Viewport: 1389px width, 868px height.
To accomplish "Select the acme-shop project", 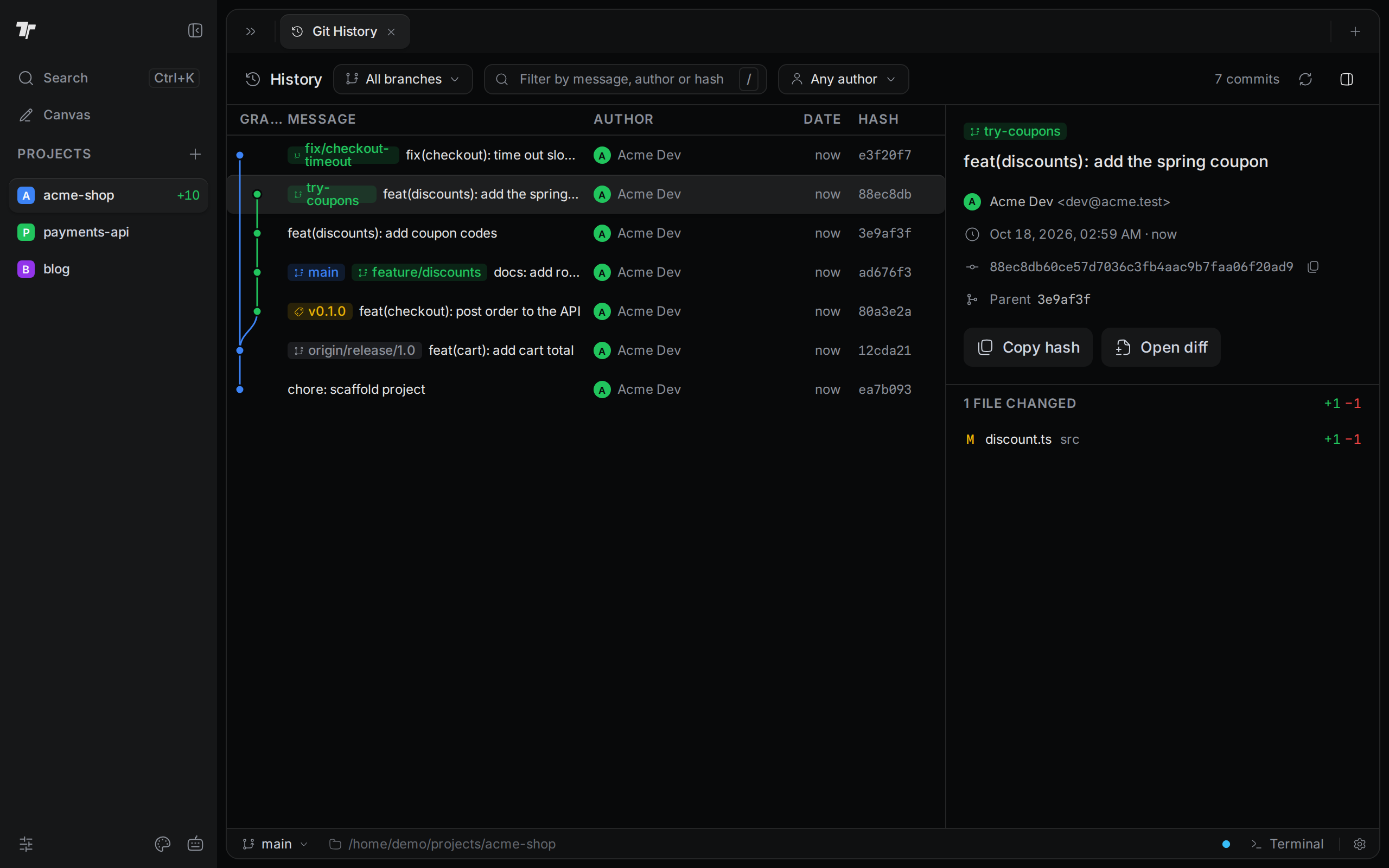I will pos(109,195).
